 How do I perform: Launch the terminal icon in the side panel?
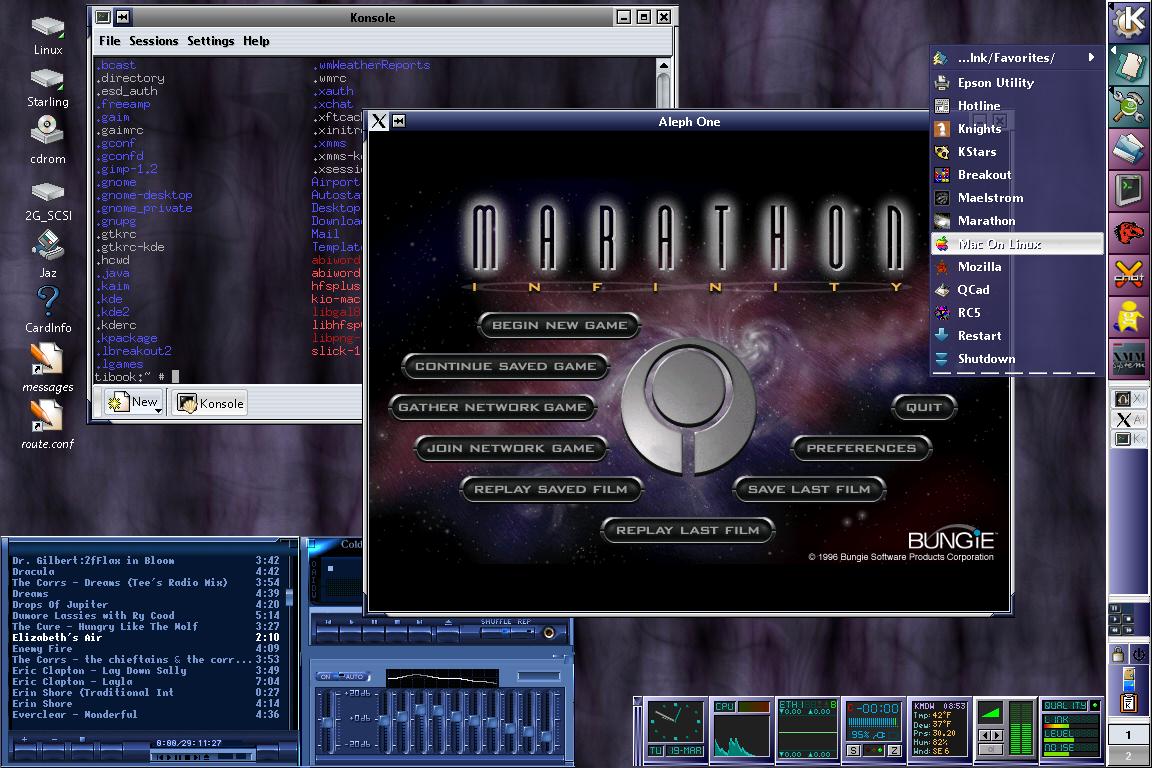[1129, 187]
